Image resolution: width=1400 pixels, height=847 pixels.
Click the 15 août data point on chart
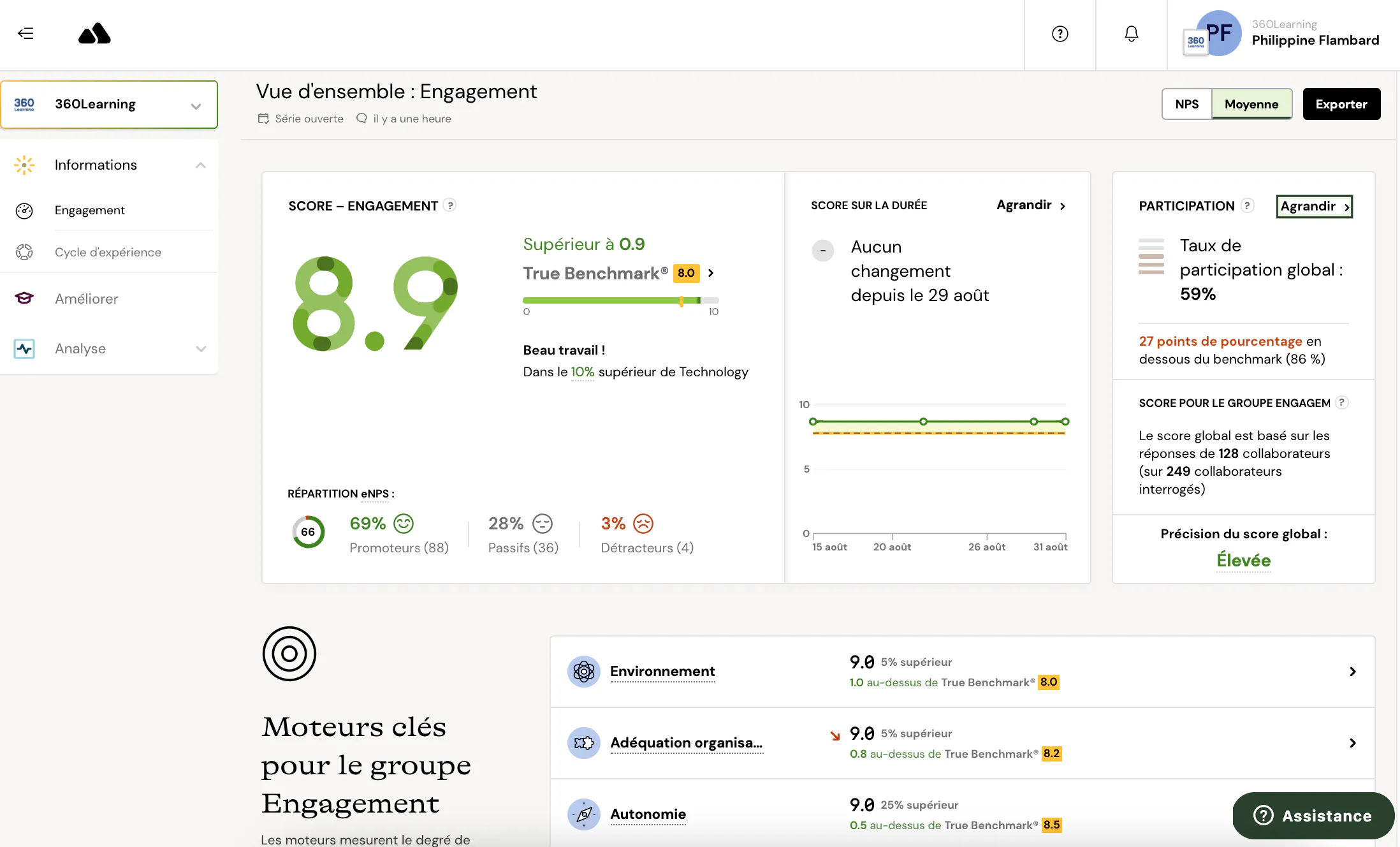click(x=813, y=422)
